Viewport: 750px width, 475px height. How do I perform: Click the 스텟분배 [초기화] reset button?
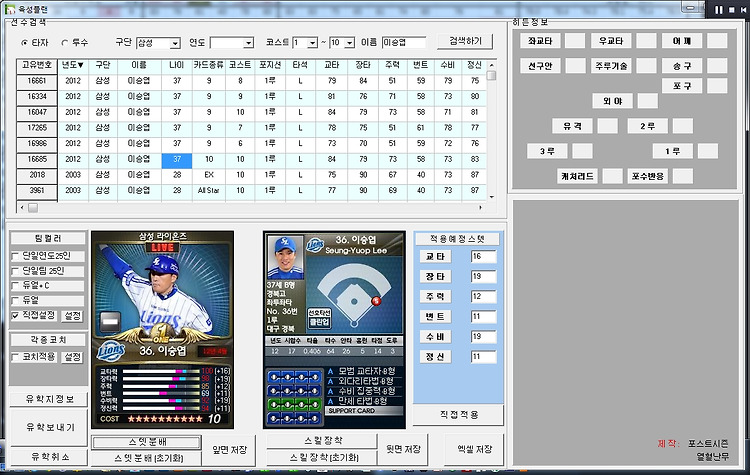146,458
